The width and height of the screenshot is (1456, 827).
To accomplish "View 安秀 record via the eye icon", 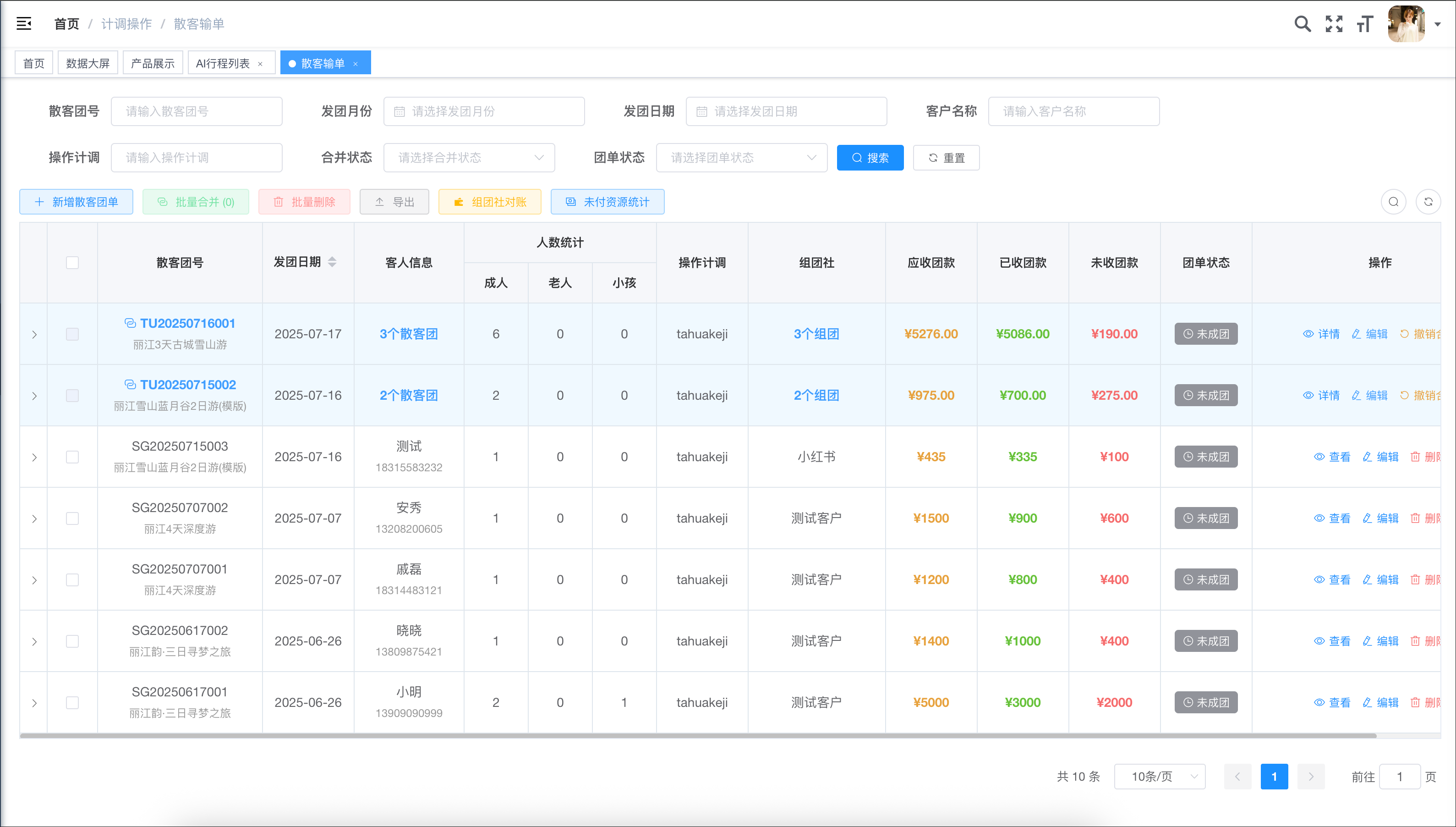I will 1319,518.
